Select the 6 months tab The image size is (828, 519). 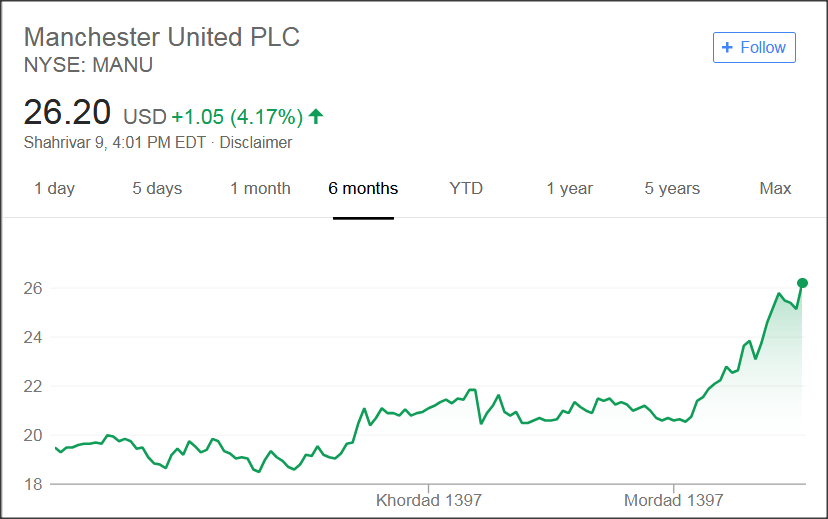tap(363, 188)
